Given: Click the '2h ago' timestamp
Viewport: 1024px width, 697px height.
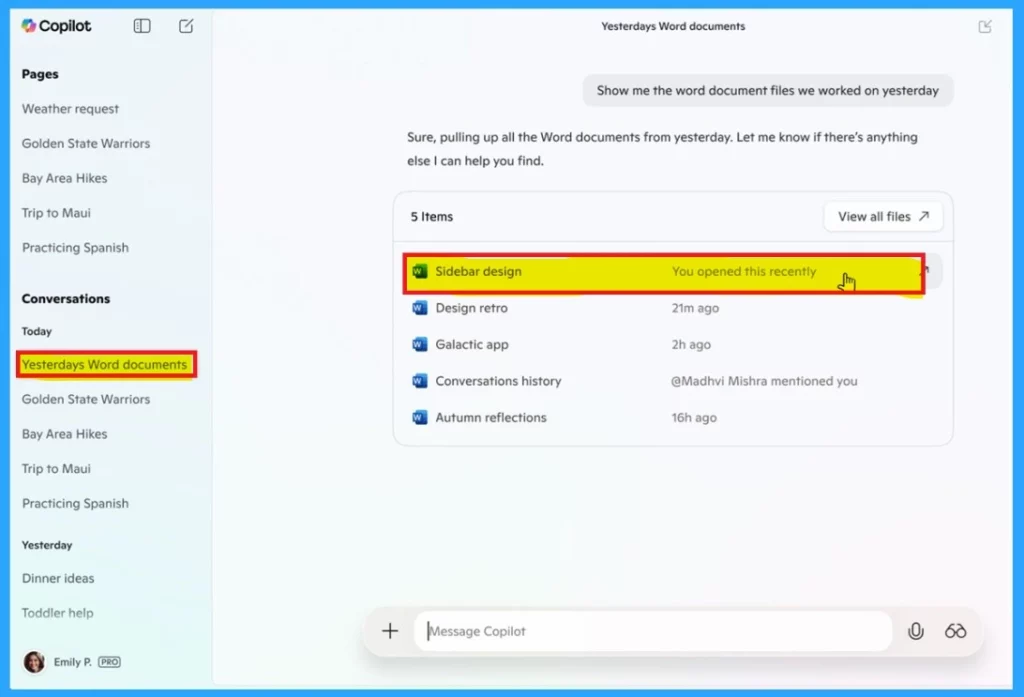Looking at the screenshot, I should point(691,345).
